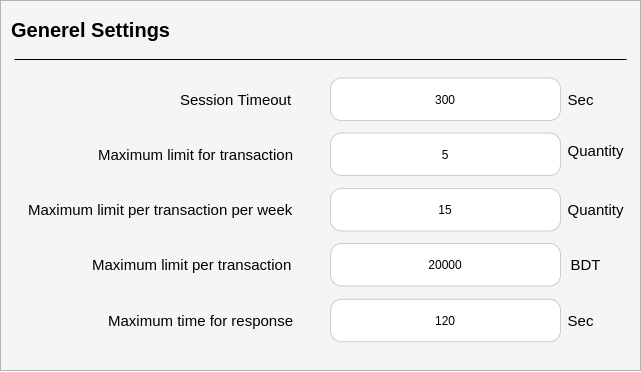This screenshot has height=372, width=641.
Task: Click the Session Timeout label
Action: 235,100
